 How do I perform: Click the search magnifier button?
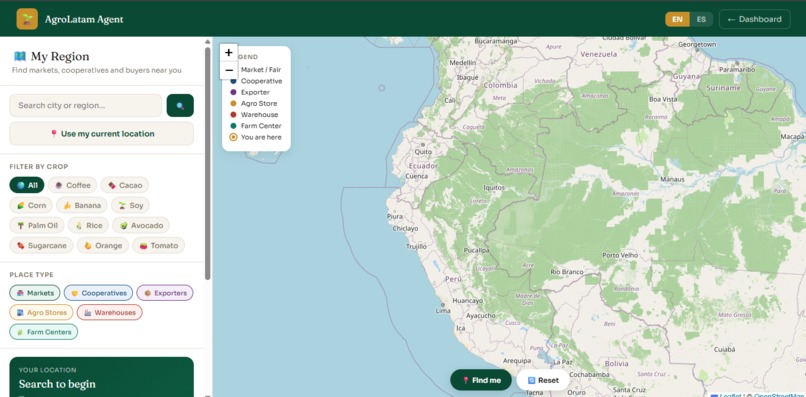coord(180,105)
